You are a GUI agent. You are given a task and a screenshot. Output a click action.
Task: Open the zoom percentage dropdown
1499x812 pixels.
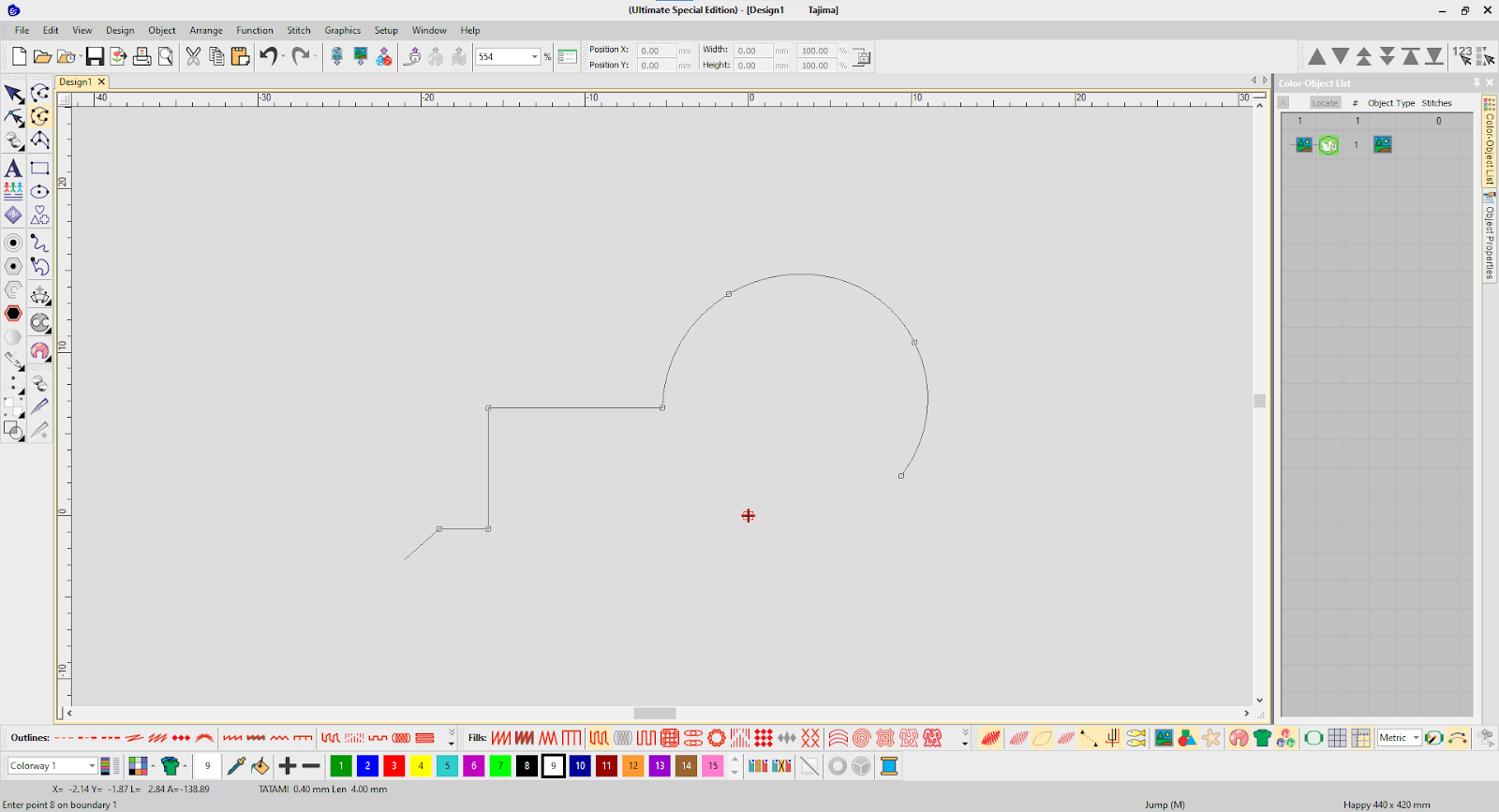pos(535,57)
